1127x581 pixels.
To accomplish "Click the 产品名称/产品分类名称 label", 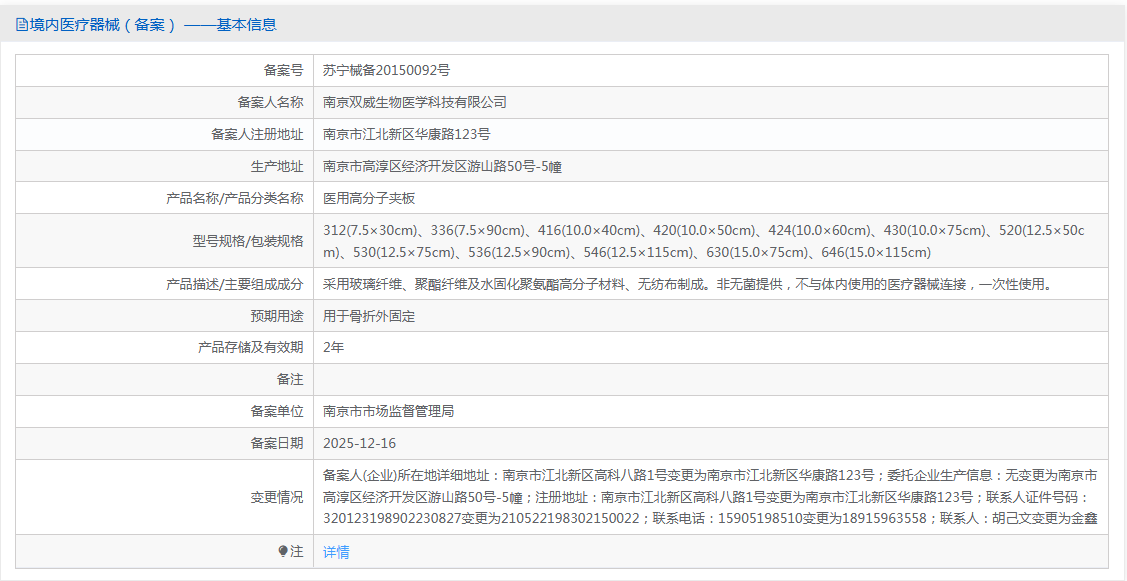I will (234, 198).
